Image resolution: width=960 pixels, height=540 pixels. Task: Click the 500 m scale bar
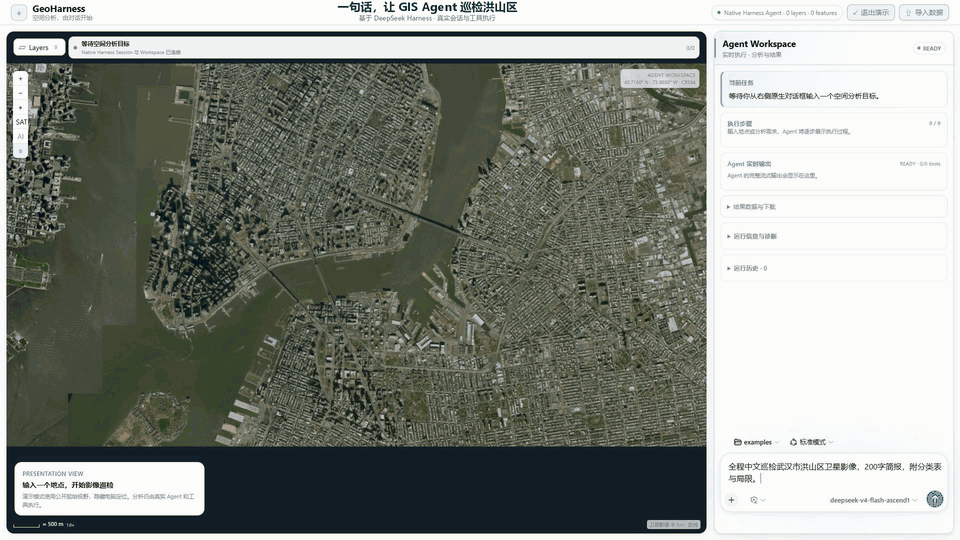[43, 525]
